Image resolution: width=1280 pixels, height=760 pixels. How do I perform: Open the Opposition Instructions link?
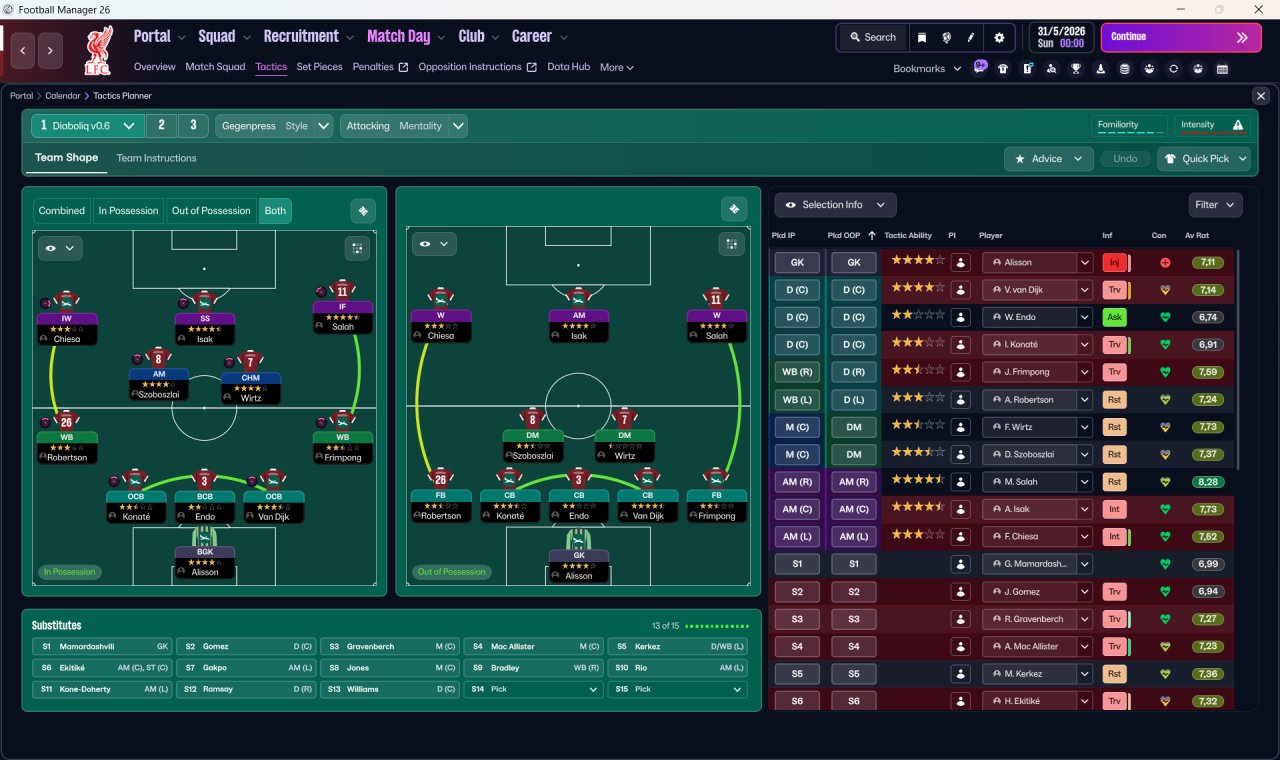tap(477, 67)
